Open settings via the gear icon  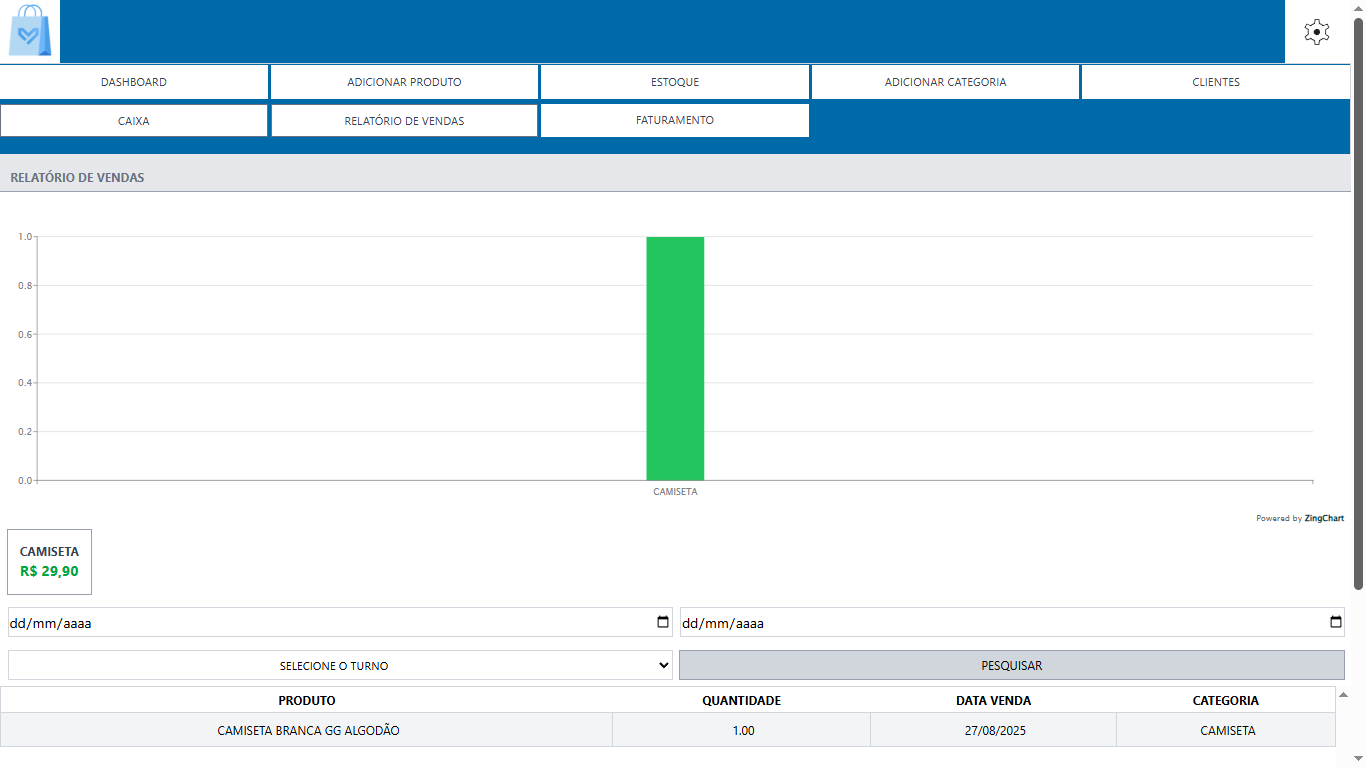coord(1317,32)
